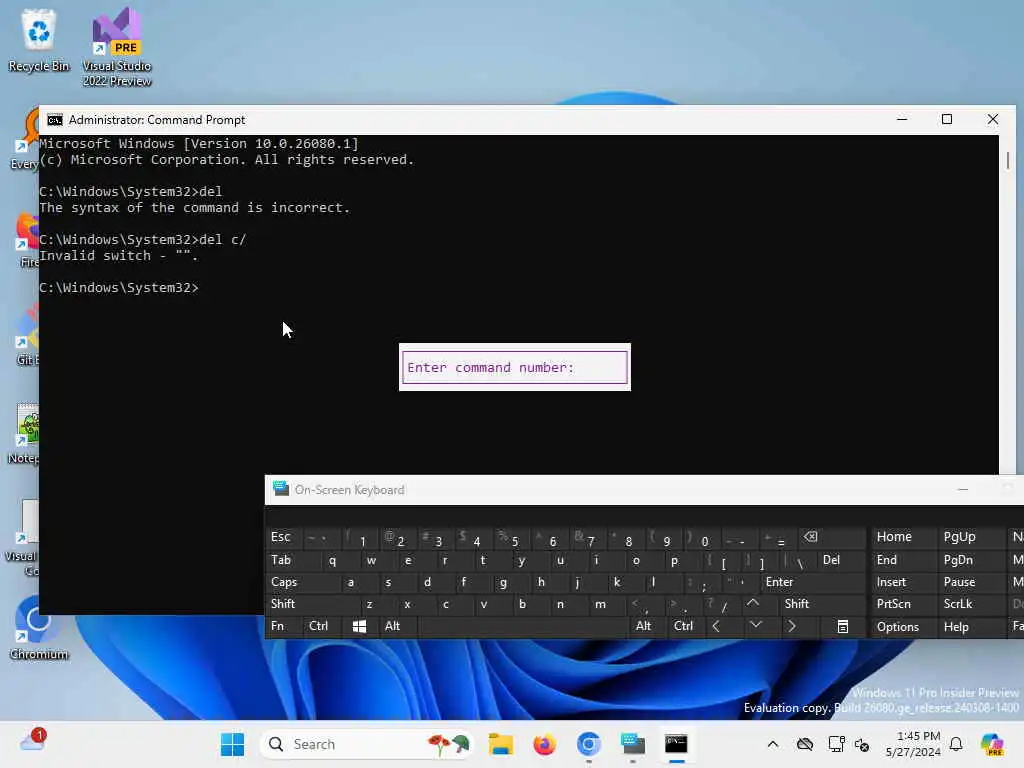Open the Chromium desktop shortcut
Viewport: 1024px width, 768px height.
tap(39, 628)
